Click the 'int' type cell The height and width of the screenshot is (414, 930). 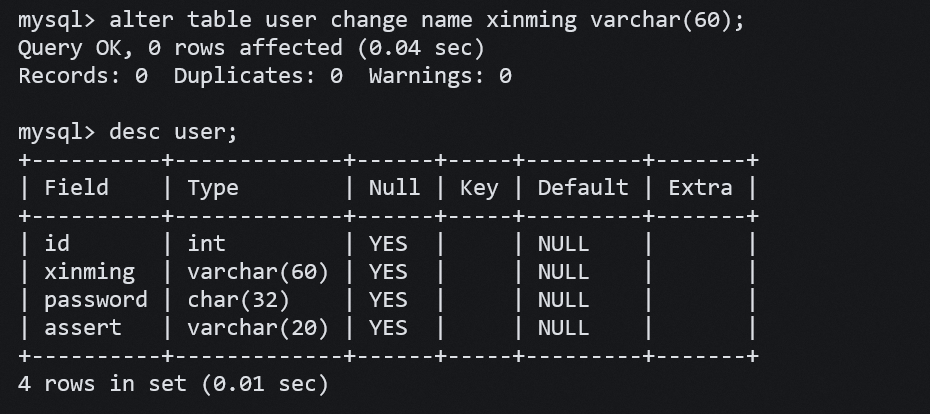pos(207,243)
